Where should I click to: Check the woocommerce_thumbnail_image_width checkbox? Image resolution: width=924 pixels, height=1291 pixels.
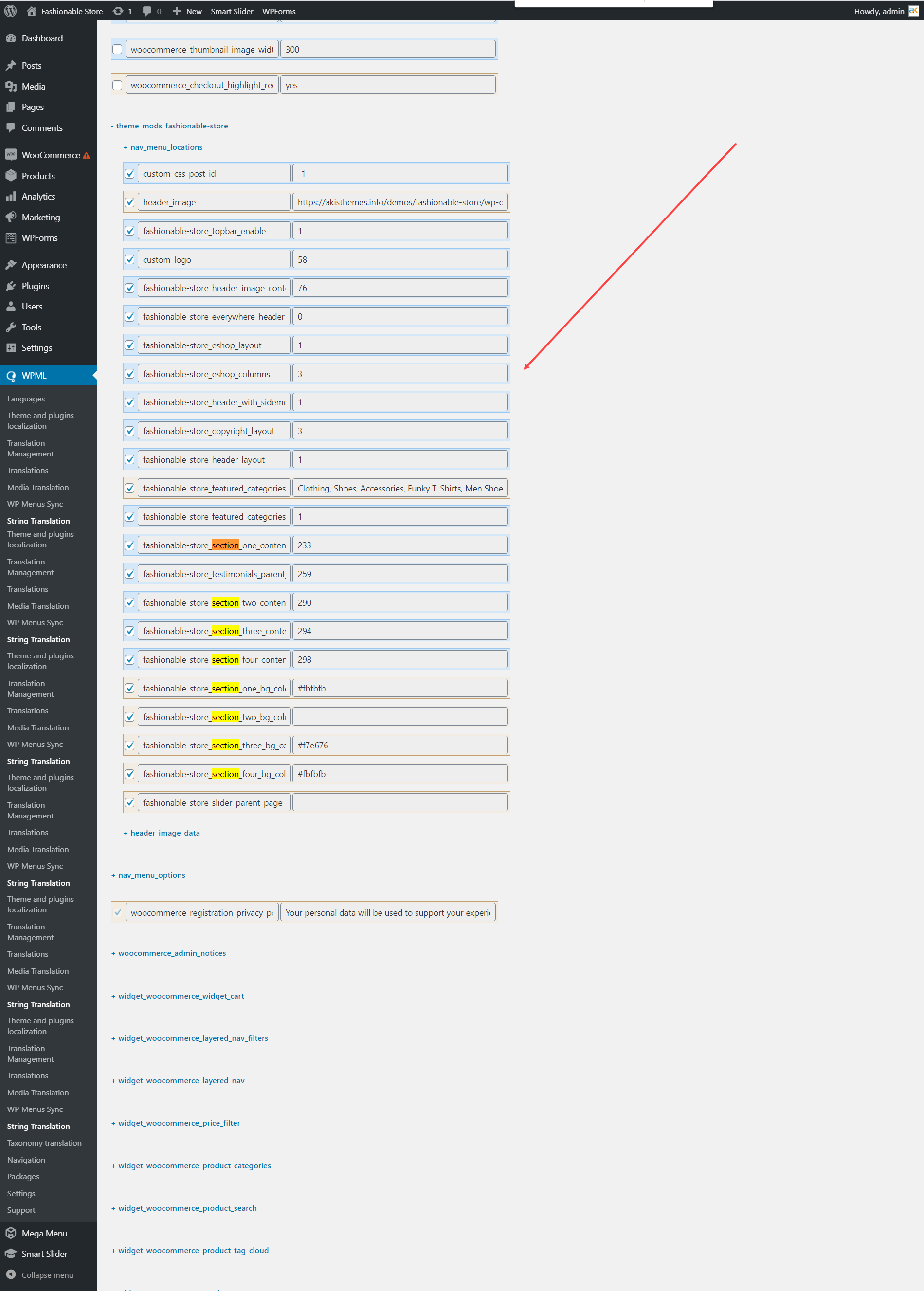tap(117, 50)
